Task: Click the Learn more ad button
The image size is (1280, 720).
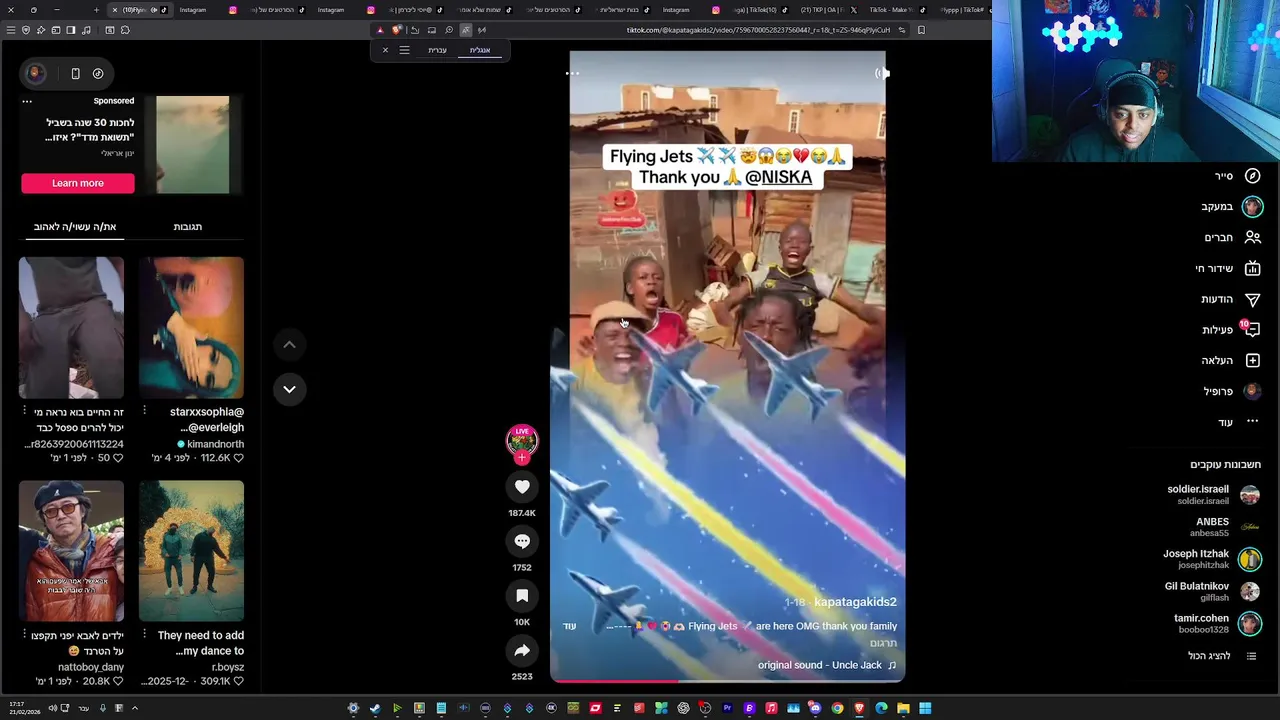Action: point(78,183)
